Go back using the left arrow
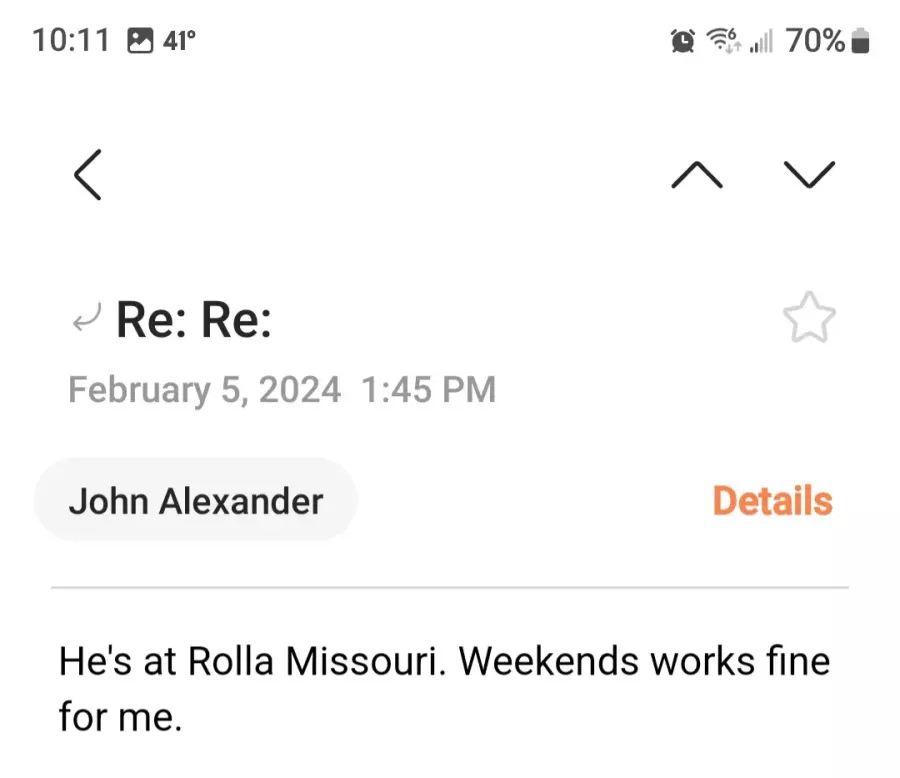Image resolution: width=900 pixels, height=778 pixels. pos(88,175)
